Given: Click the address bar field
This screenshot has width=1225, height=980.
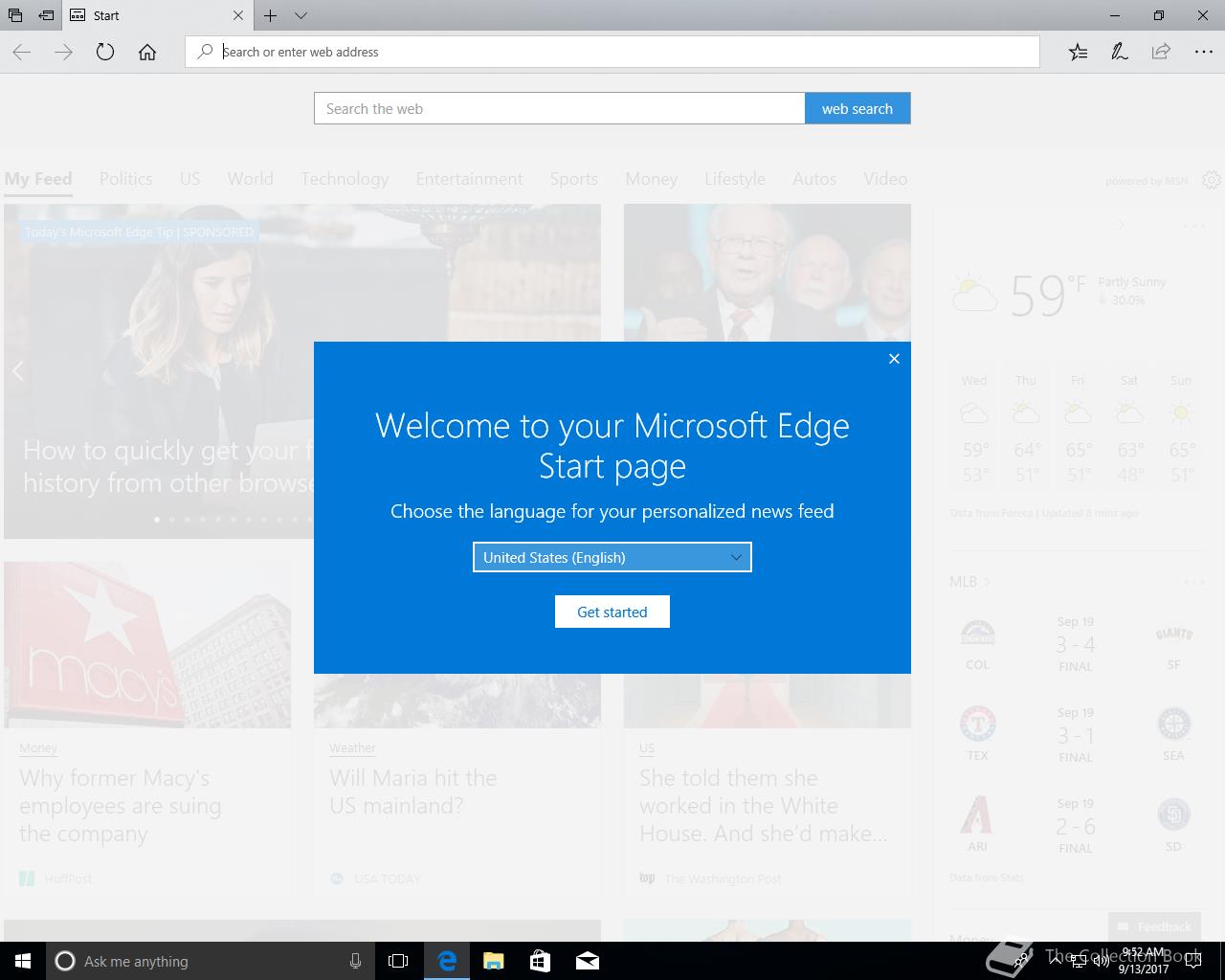Looking at the screenshot, I should 612,52.
